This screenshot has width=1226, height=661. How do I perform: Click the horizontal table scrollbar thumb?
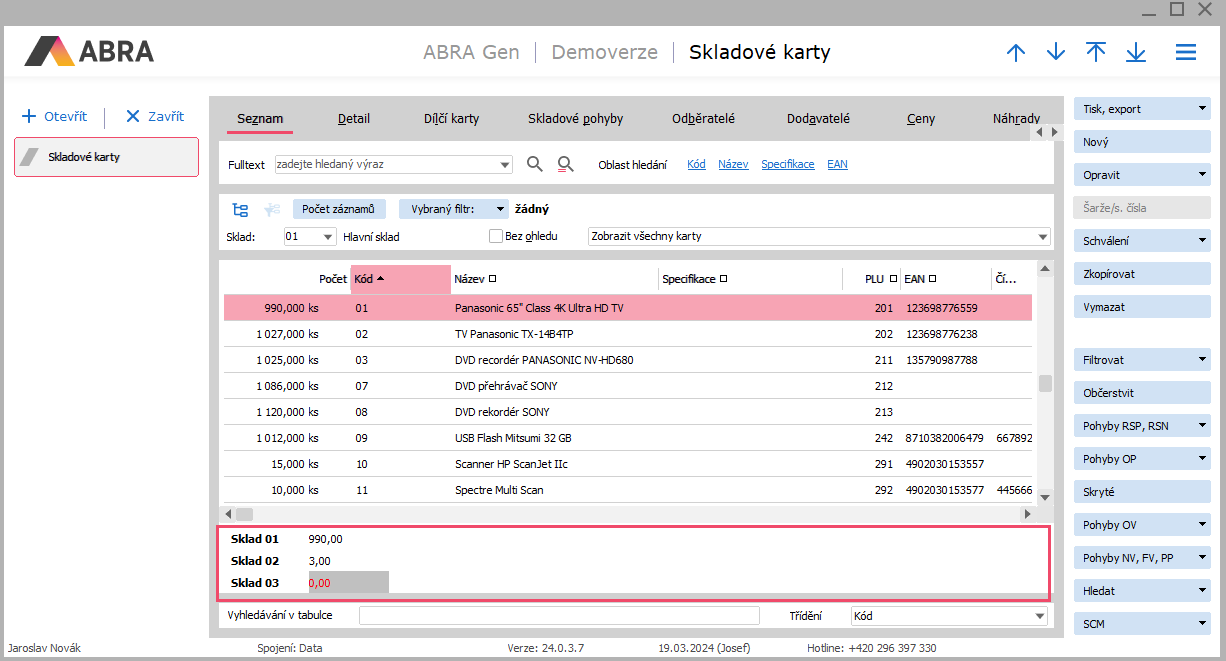click(x=245, y=514)
